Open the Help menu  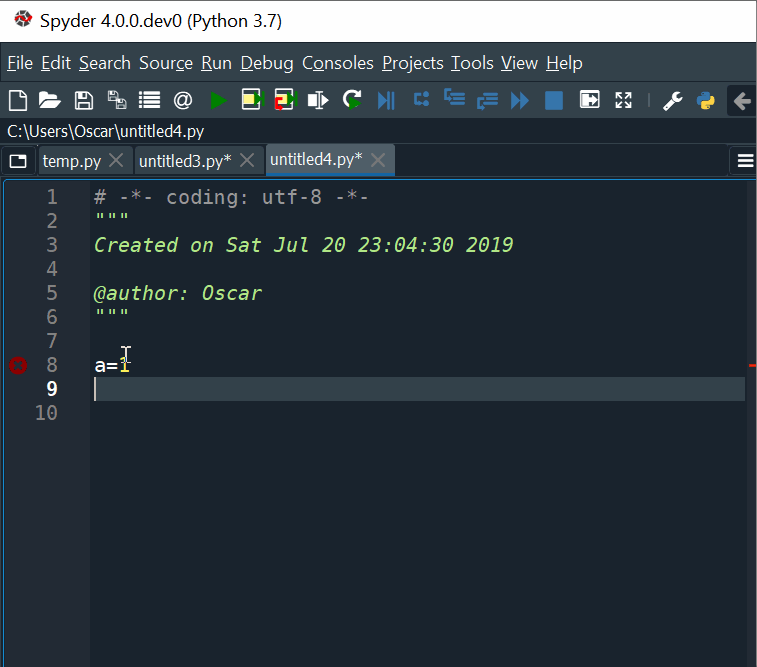pos(564,63)
